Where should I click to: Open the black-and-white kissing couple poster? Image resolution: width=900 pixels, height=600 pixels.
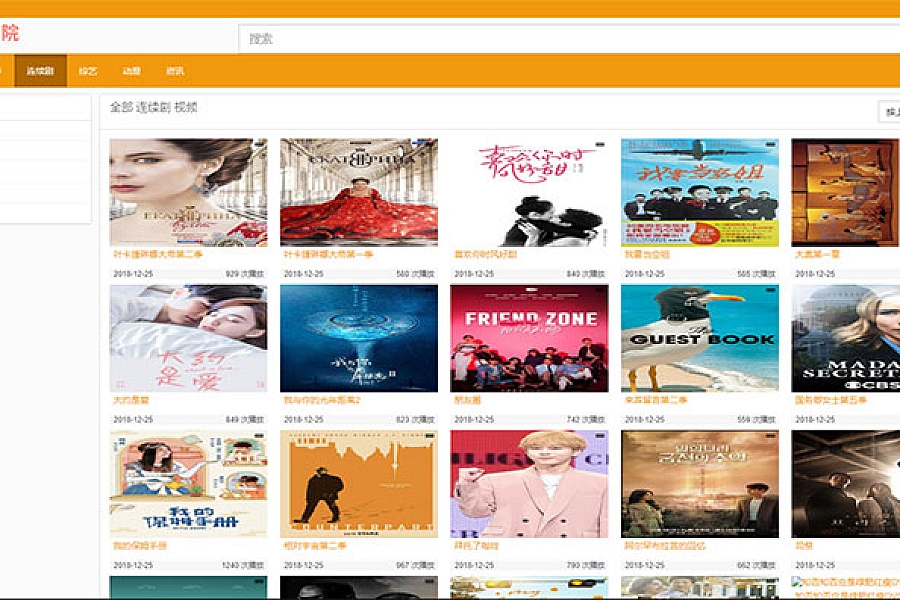click(529, 192)
